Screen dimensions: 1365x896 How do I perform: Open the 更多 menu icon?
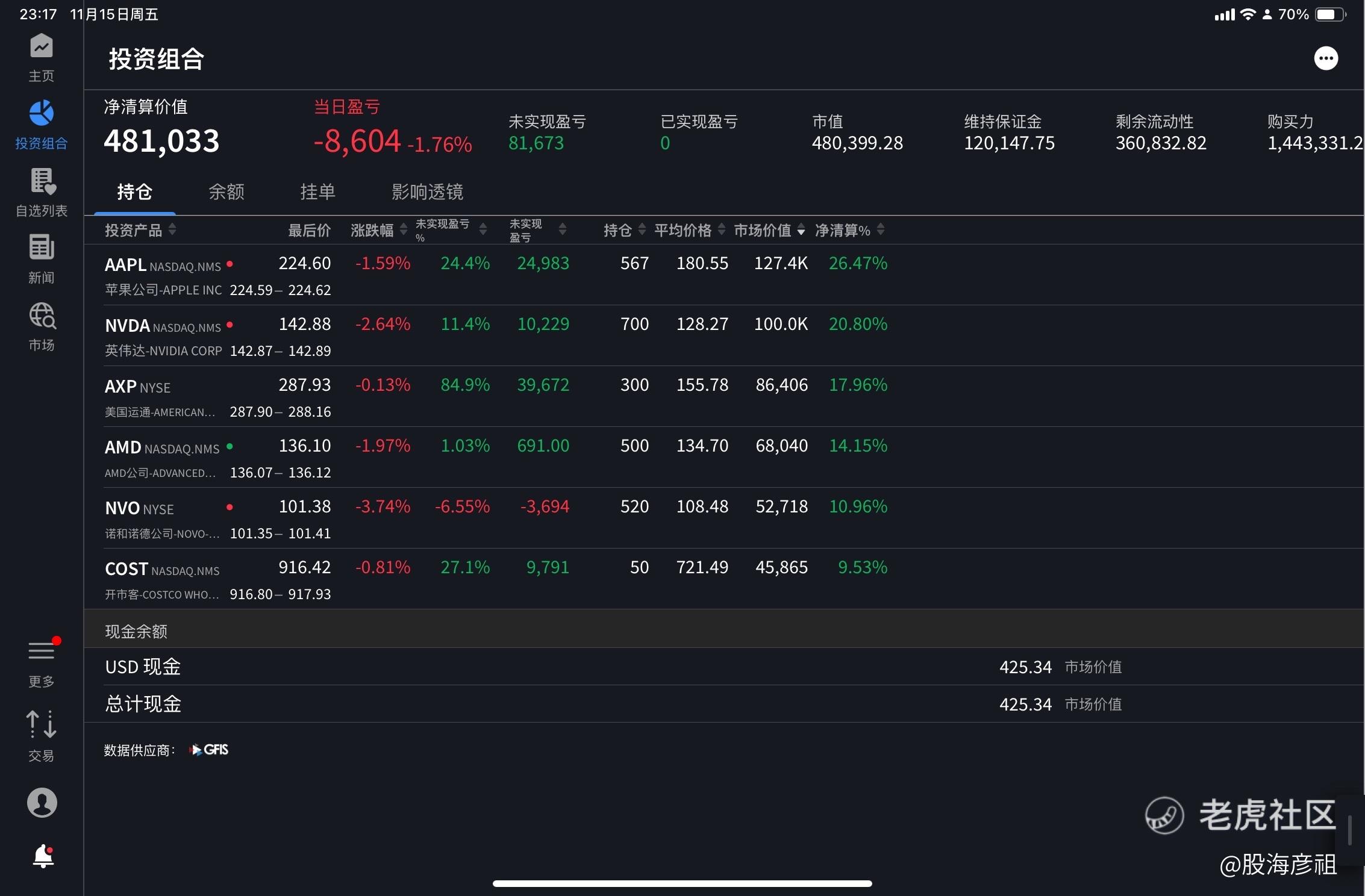click(x=42, y=652)
